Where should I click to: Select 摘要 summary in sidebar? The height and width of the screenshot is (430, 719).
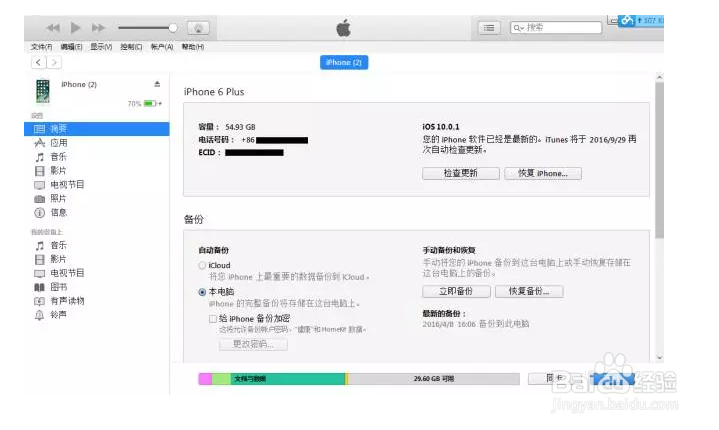click(97, 129)
